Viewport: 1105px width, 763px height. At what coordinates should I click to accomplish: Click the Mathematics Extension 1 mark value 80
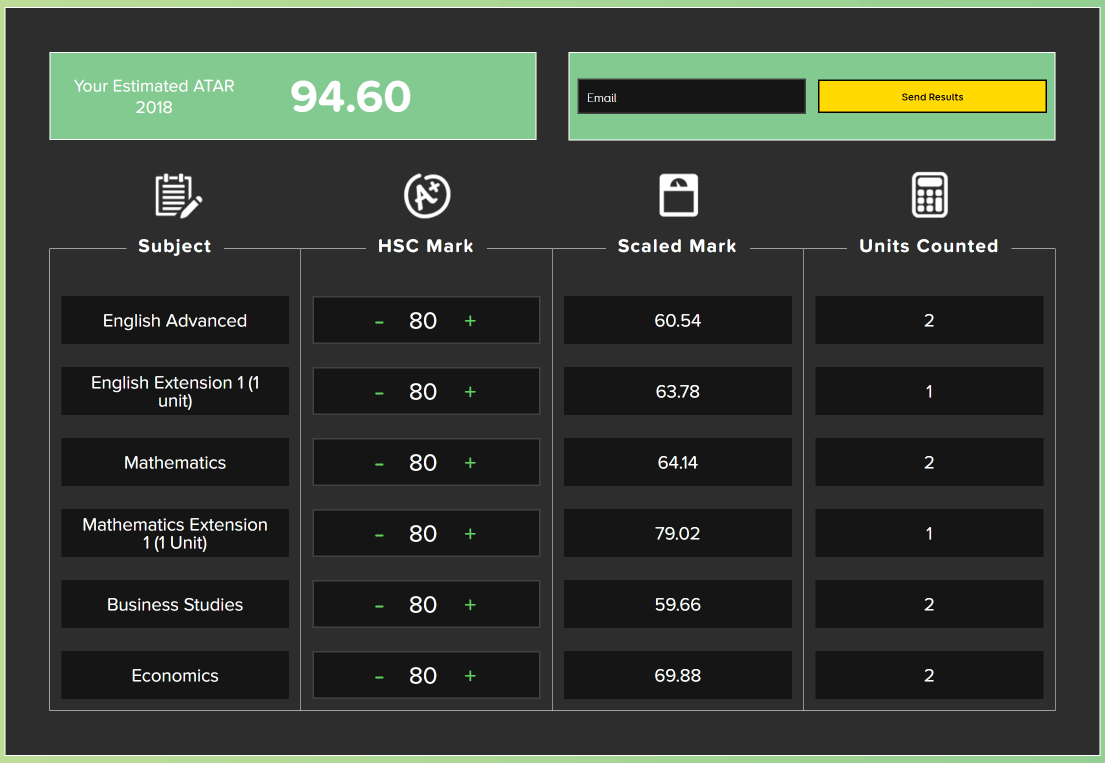tap(423, 534)
